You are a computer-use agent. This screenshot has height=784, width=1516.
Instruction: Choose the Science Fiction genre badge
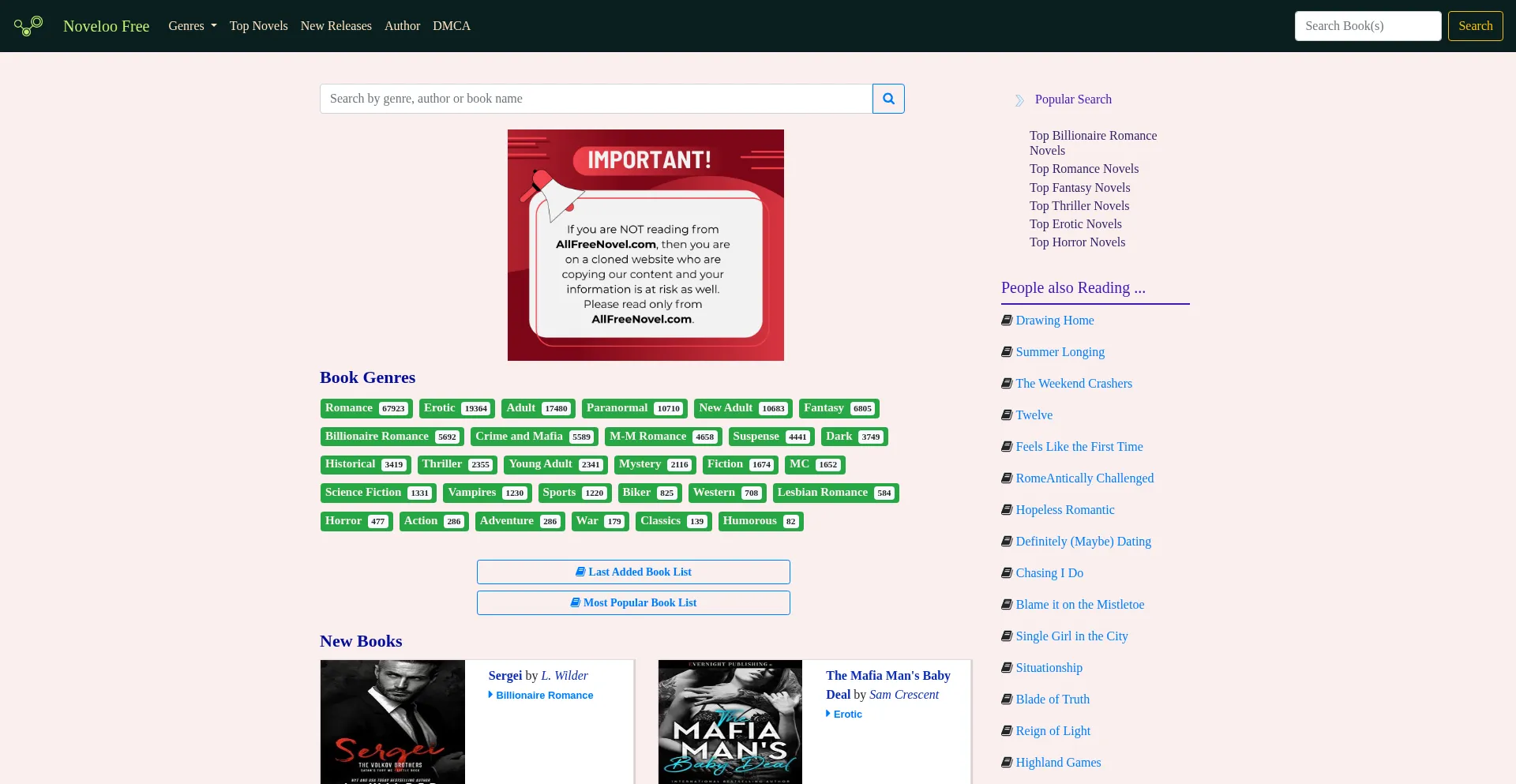pyautogui.click(x=378, y=493)
